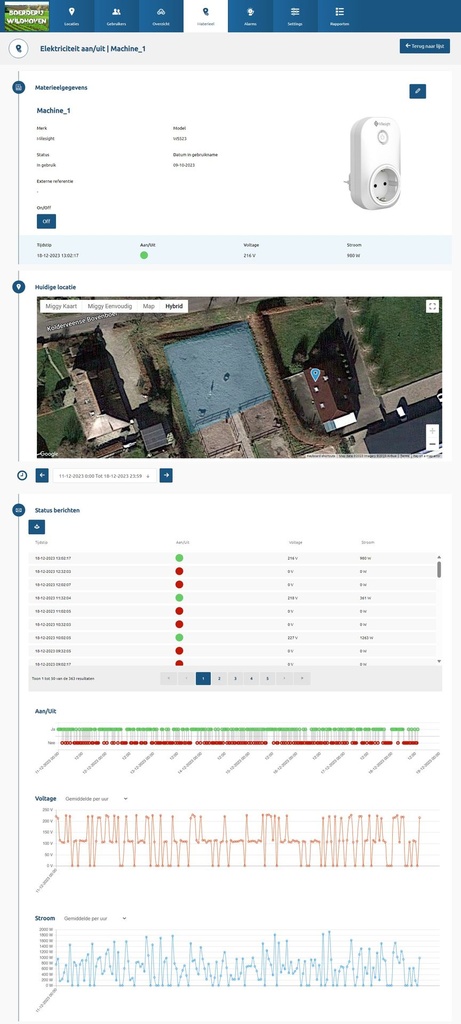Open the Alarms bell icon

click(x=250, y=16)
